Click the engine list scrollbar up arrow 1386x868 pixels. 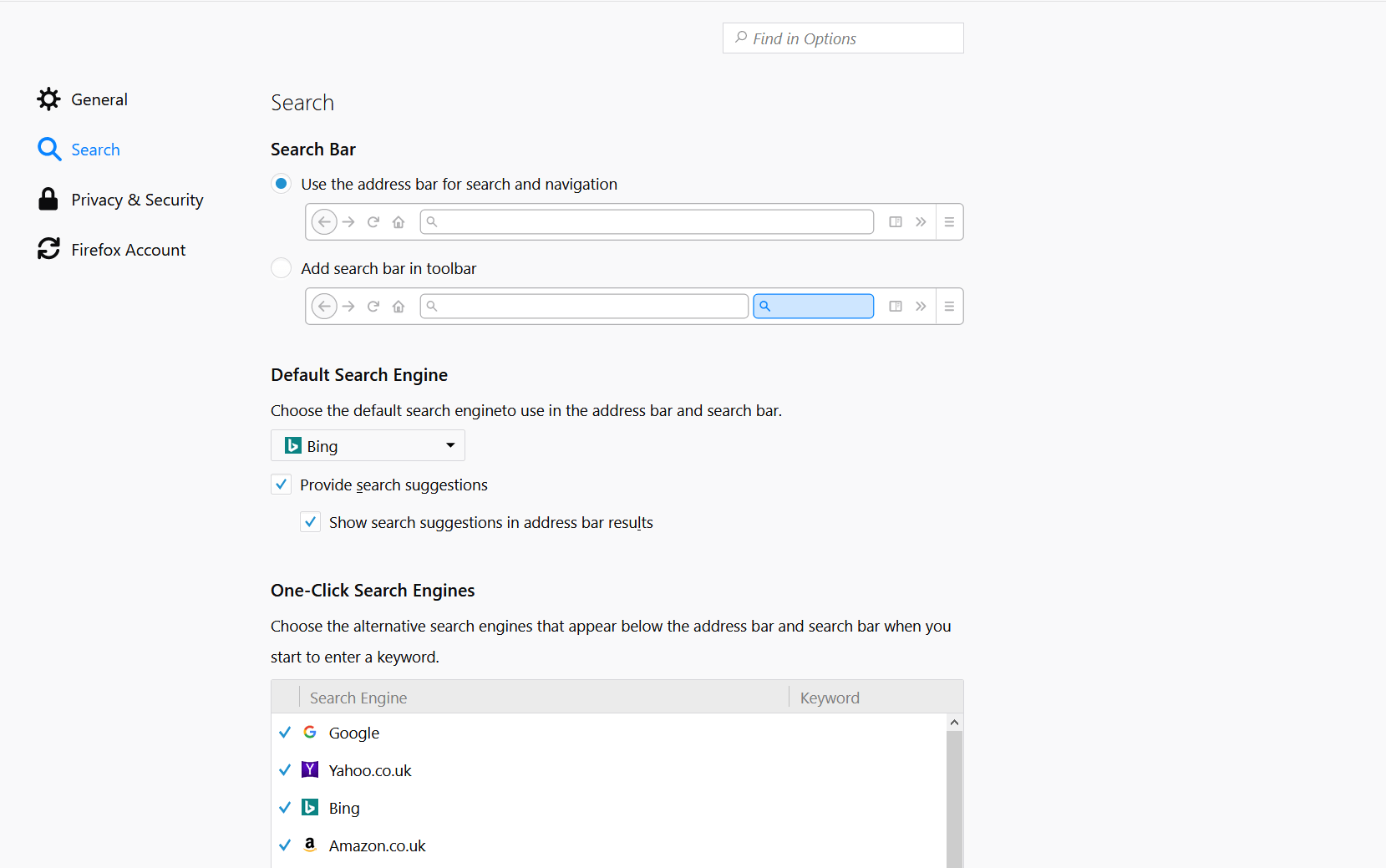[x=954, y=722]
